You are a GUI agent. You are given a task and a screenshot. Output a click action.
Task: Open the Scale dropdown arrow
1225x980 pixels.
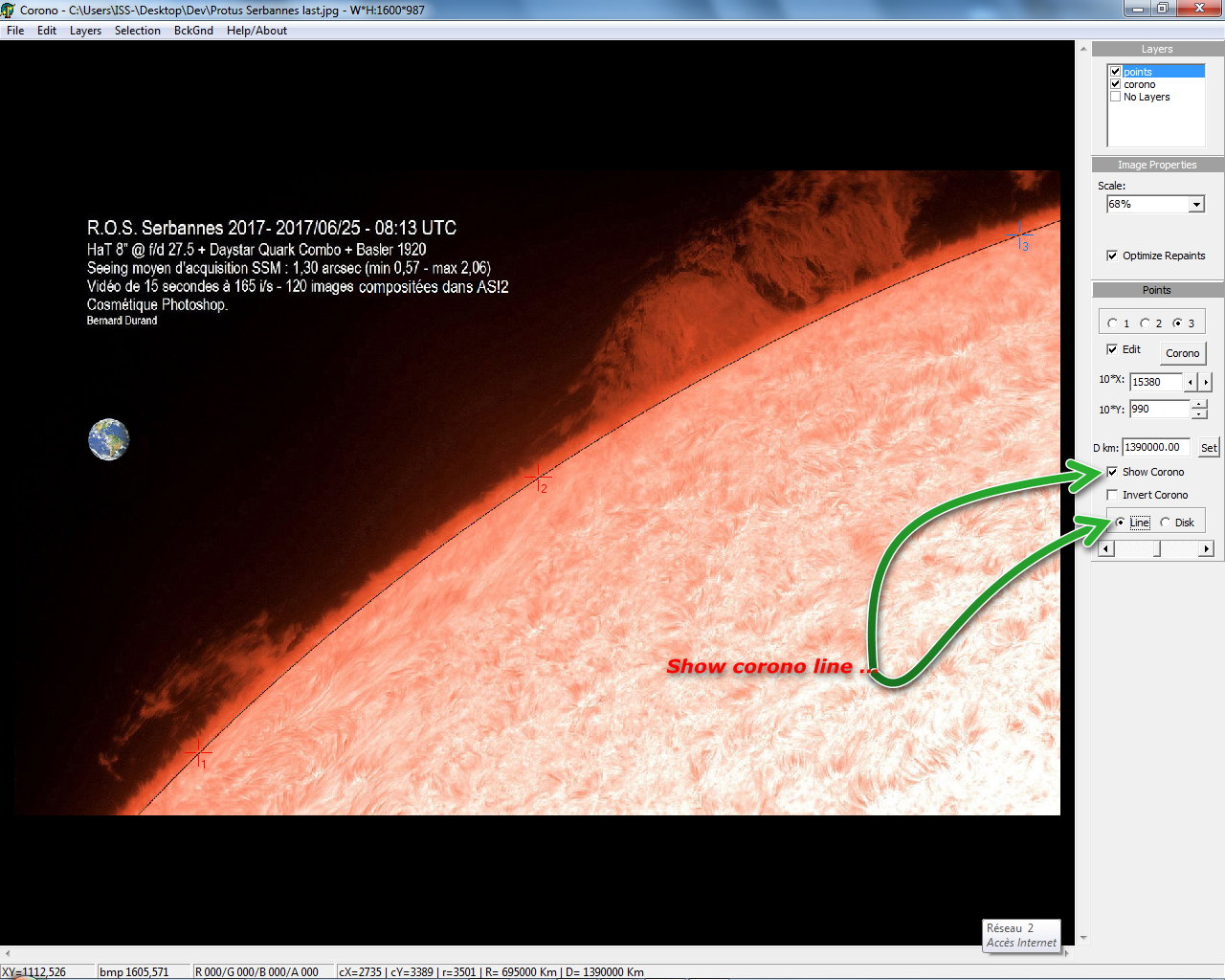1196,205
